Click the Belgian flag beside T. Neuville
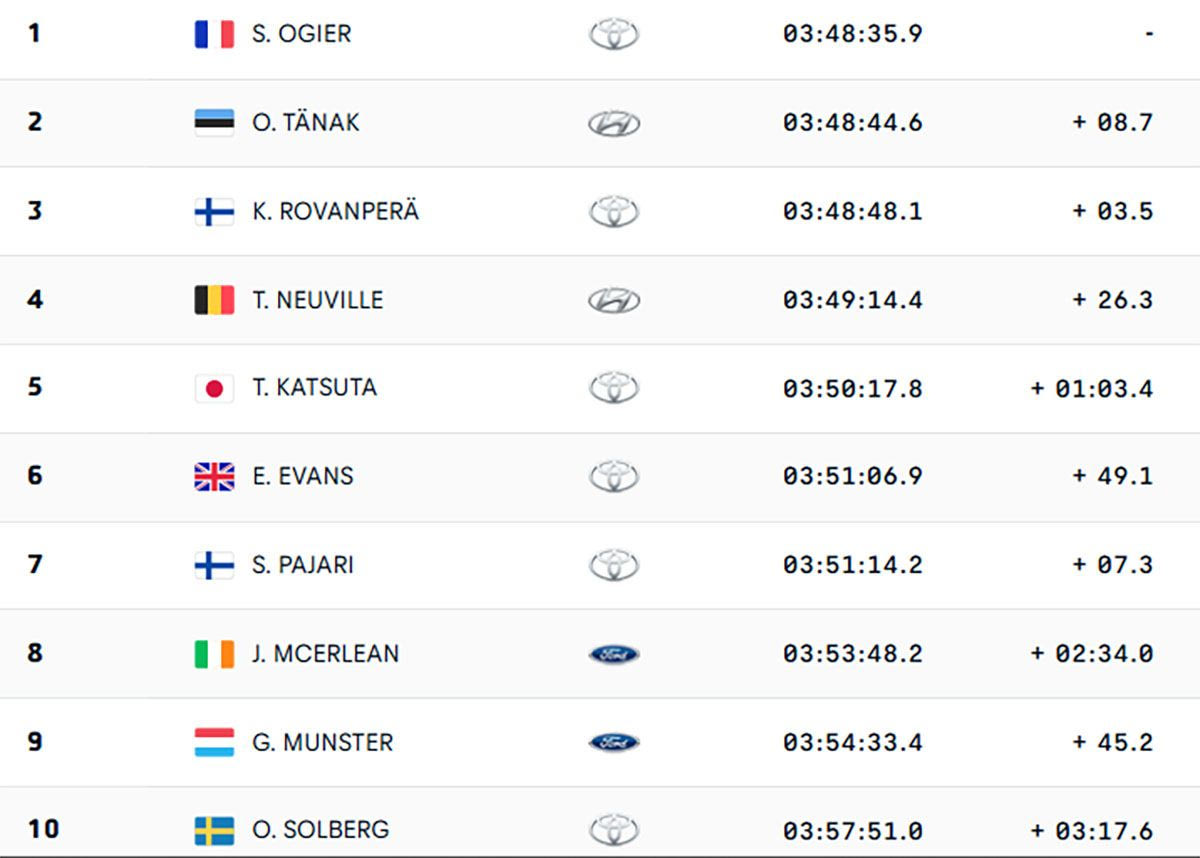The width and height of the screenshot is (1200, 858). 214,300
